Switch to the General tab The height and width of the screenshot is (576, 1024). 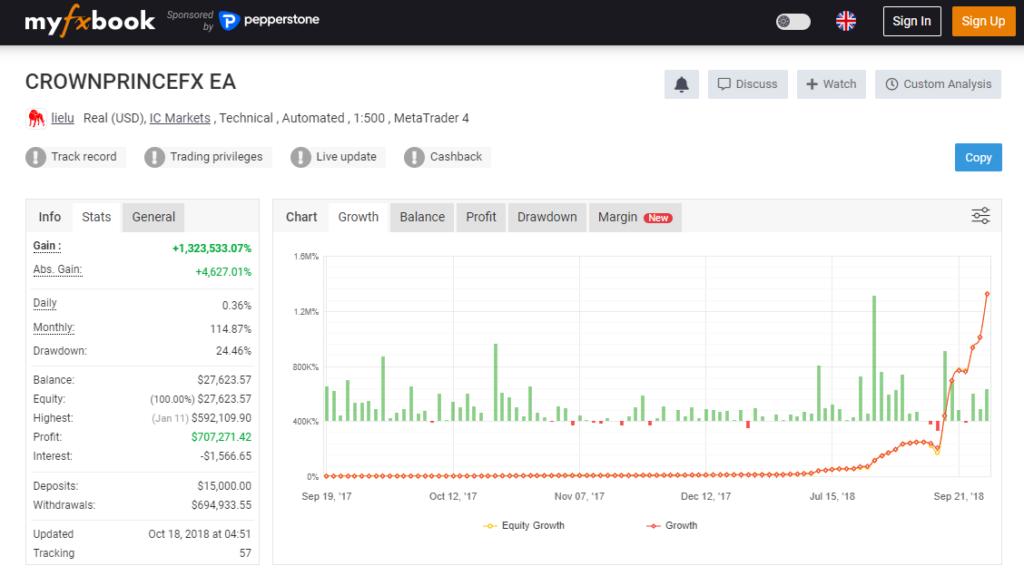[153, 216]
